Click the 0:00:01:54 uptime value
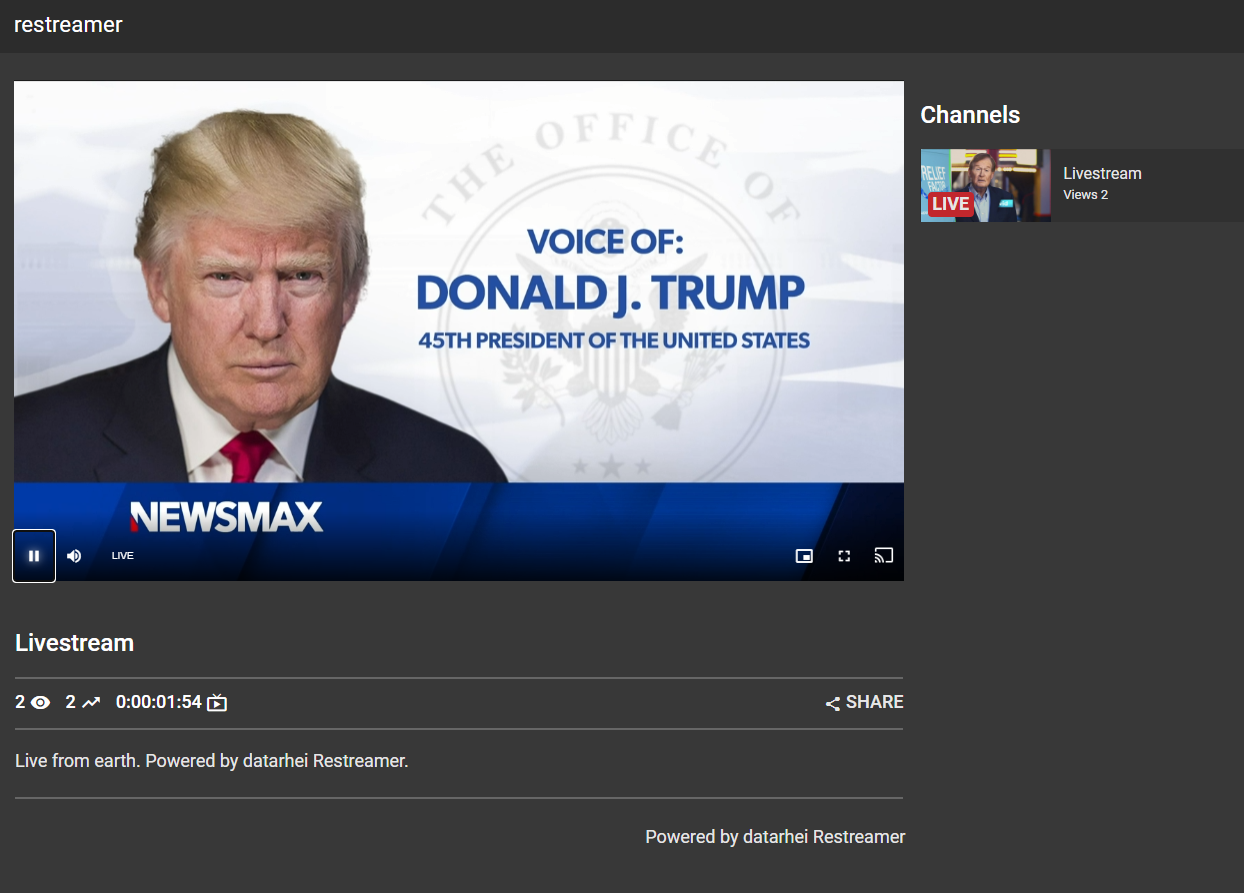The image size is (1244, 893). (x=159, y=703)
